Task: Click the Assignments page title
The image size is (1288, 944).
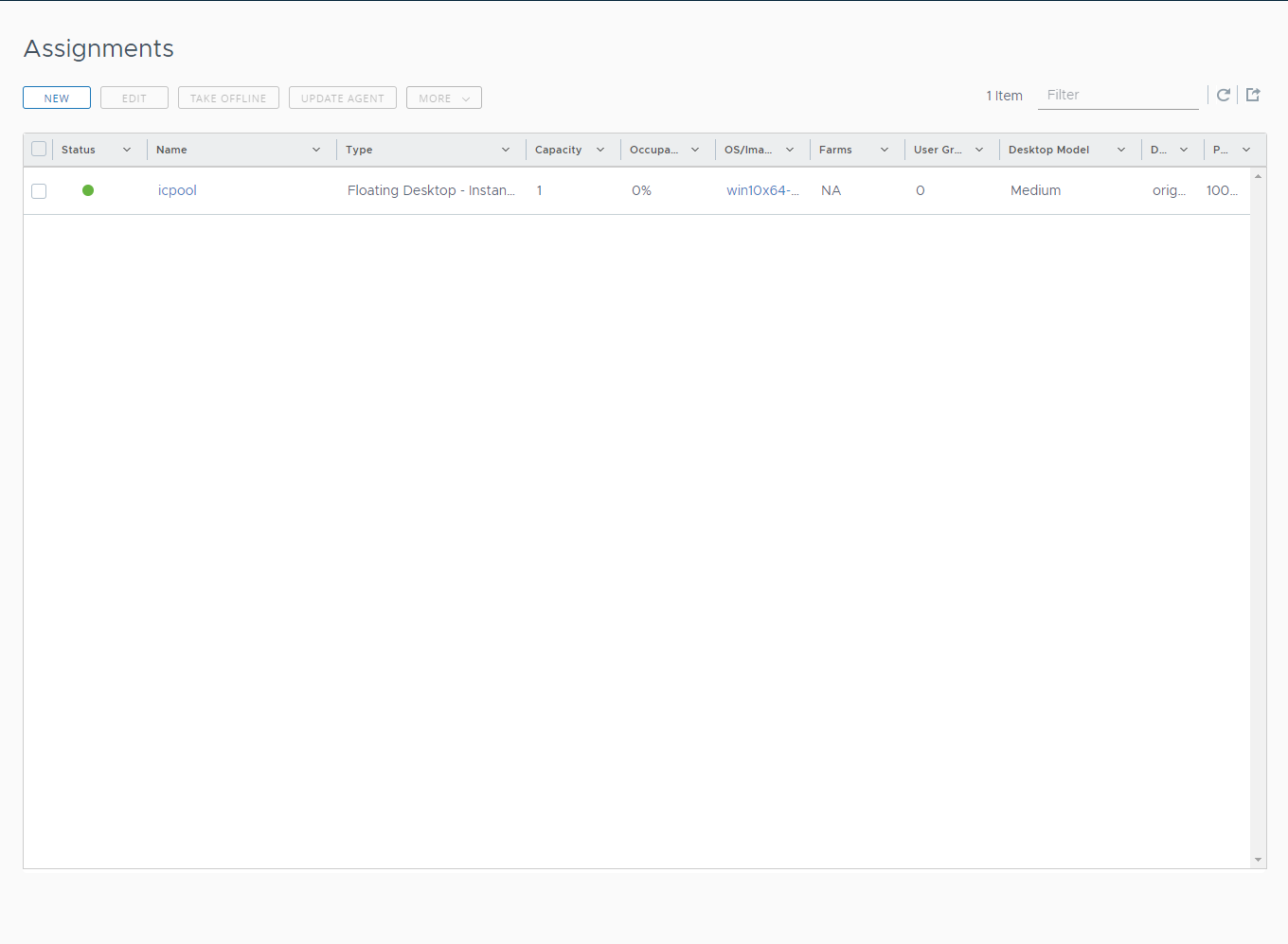Action: tap(98, 48)
